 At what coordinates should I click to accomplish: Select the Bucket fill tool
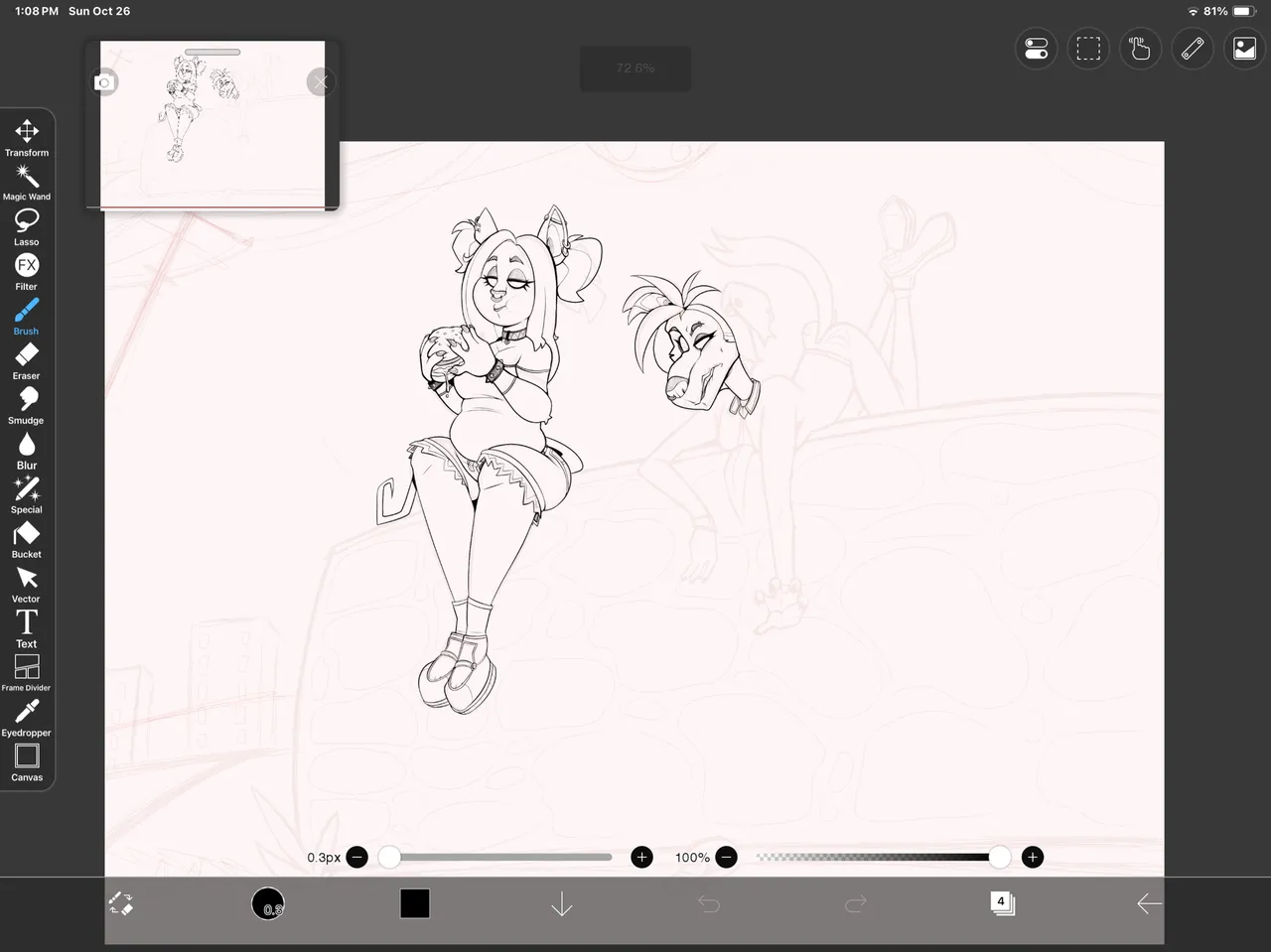click(27, 539)
